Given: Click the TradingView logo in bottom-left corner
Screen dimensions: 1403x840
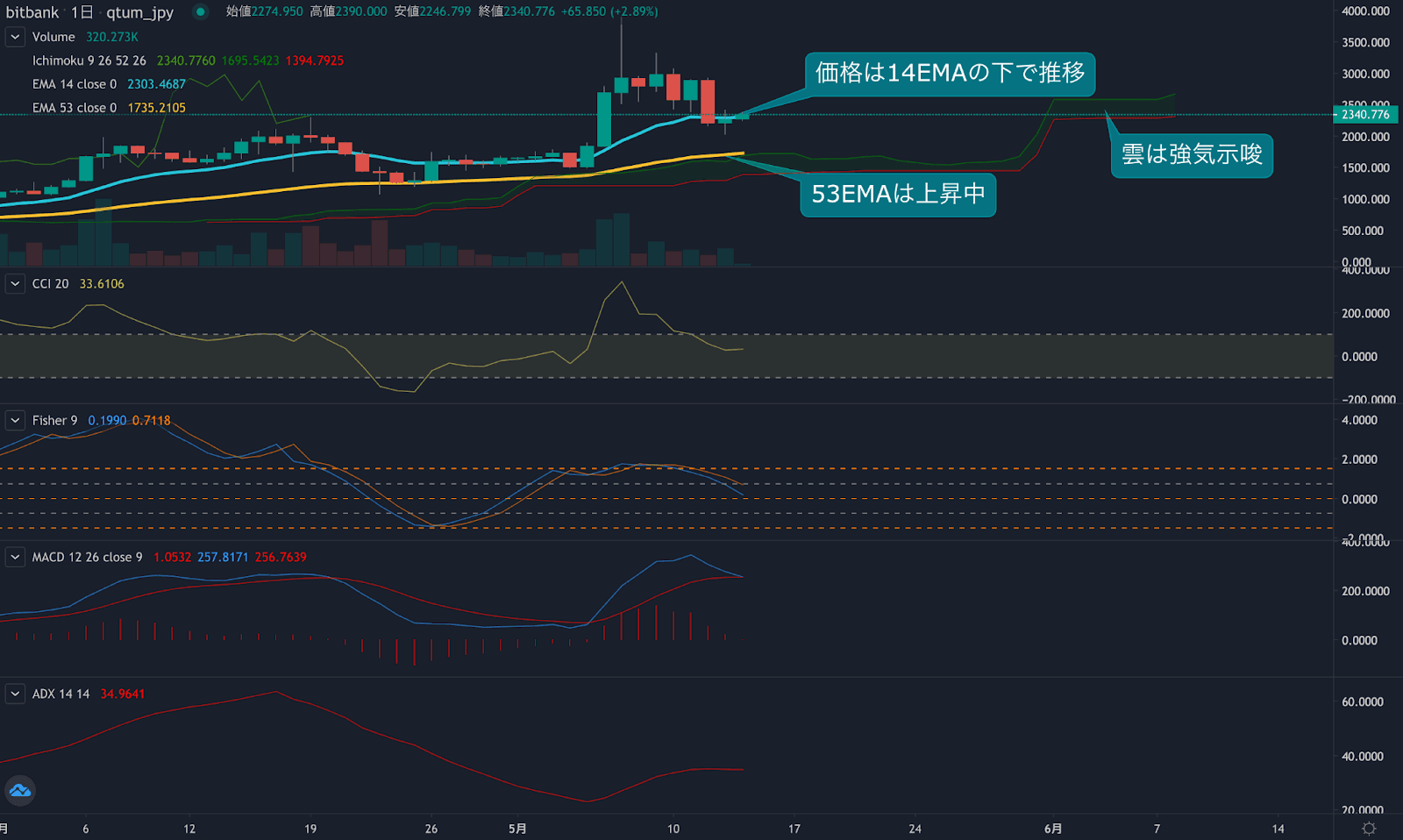Looking at the screenshot, I should click(x=19, y=790).
